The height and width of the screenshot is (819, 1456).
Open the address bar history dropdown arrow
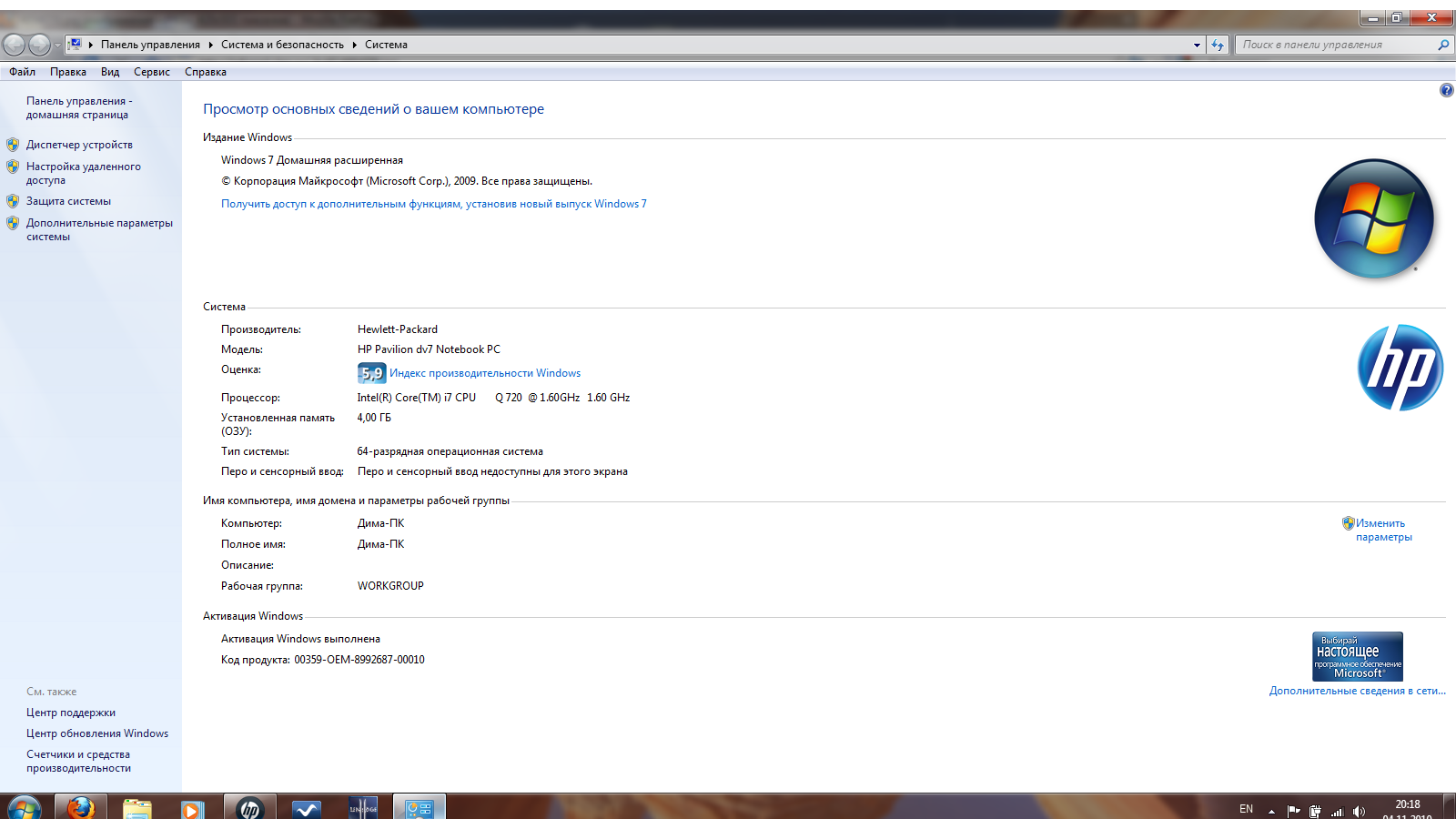1197,45
